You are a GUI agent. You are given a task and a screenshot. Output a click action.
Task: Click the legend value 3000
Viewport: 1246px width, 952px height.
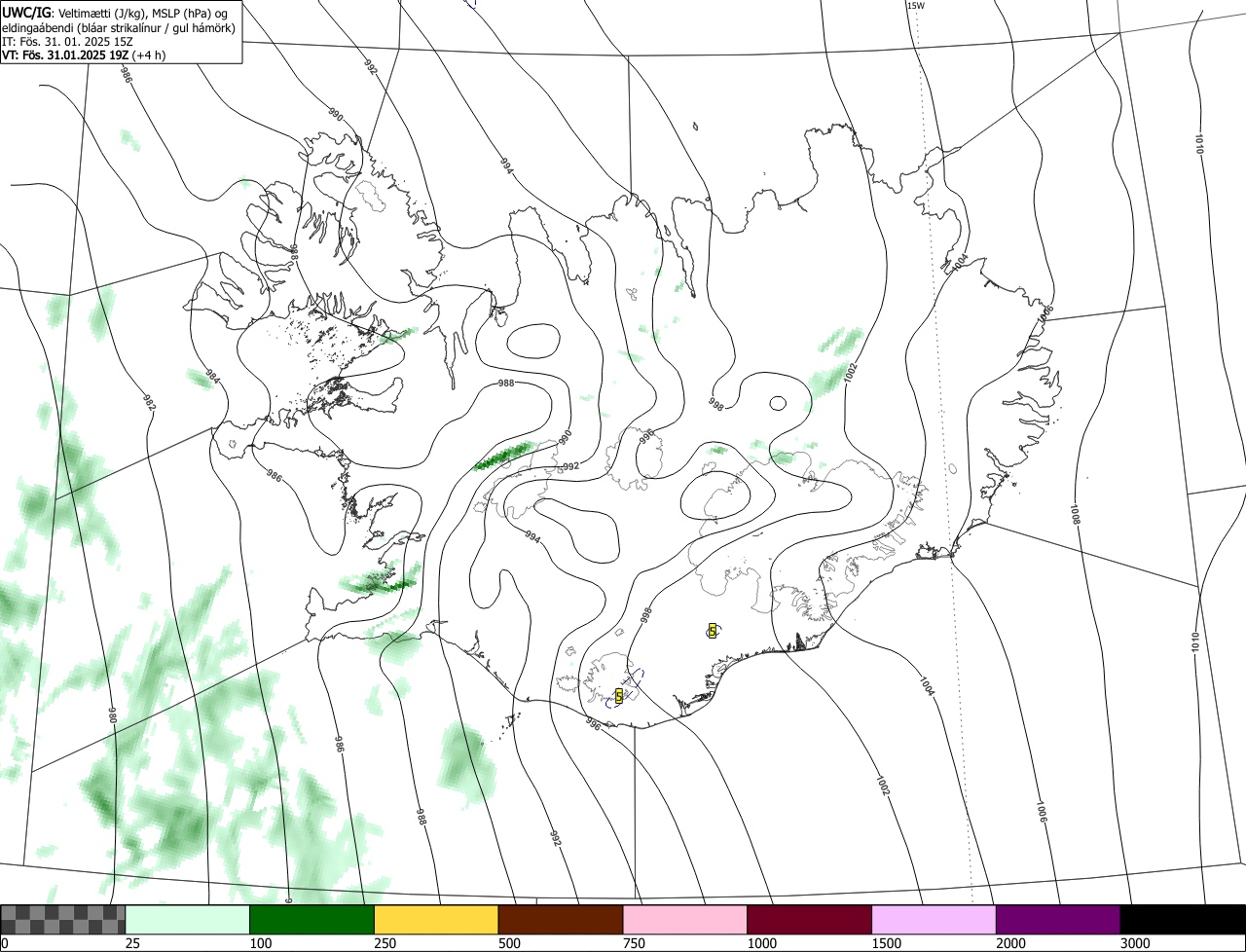pyautogui.click(x=1136, y=943)
